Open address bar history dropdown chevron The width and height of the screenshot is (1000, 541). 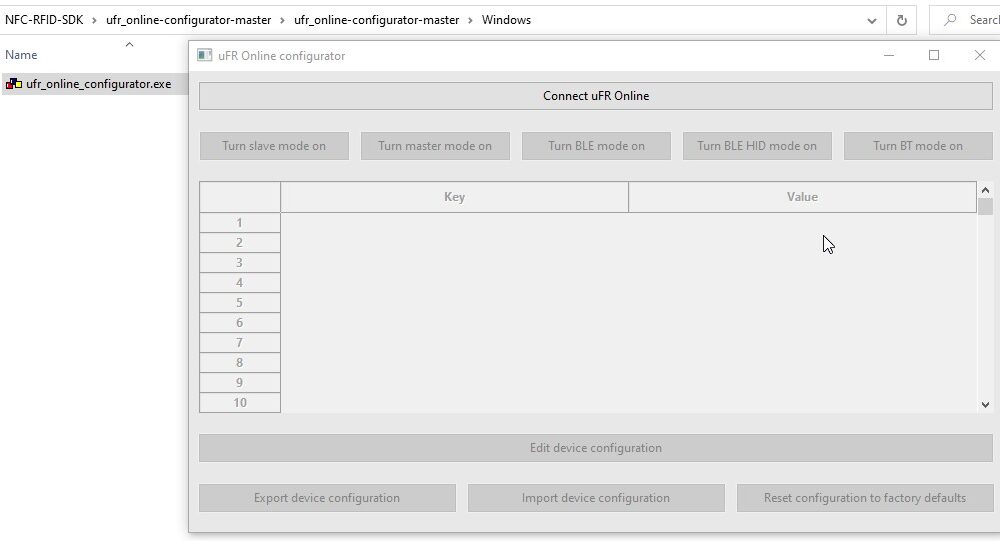pyautogui.click(x=871, y=21)
